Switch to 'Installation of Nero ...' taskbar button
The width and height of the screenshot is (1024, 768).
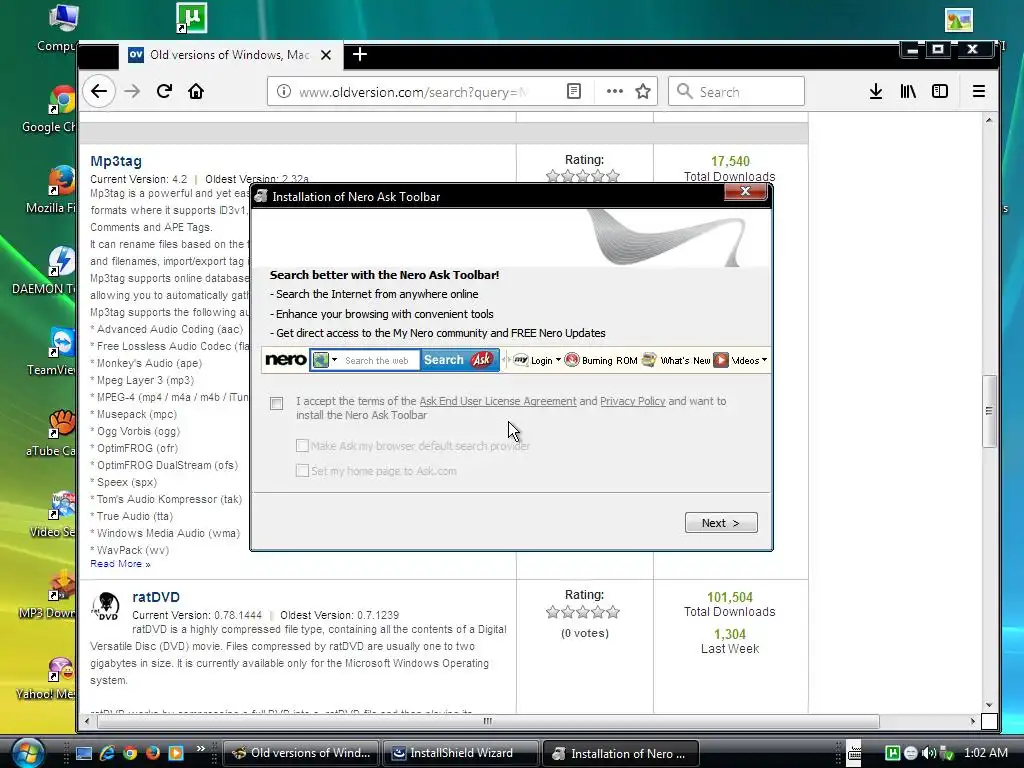tap(620, 753)
